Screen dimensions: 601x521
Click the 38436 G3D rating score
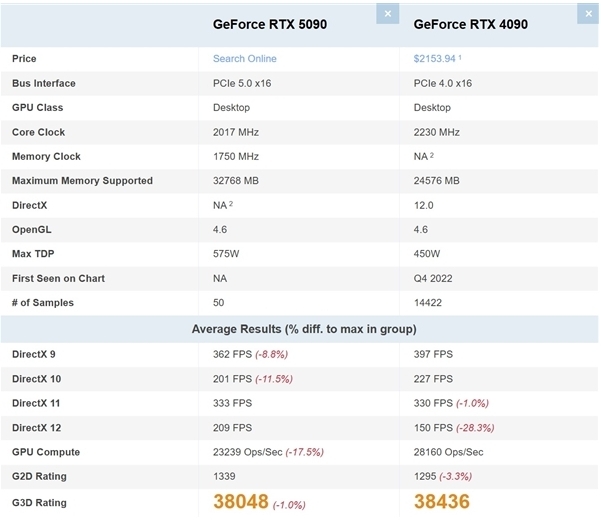pos(442,501)
